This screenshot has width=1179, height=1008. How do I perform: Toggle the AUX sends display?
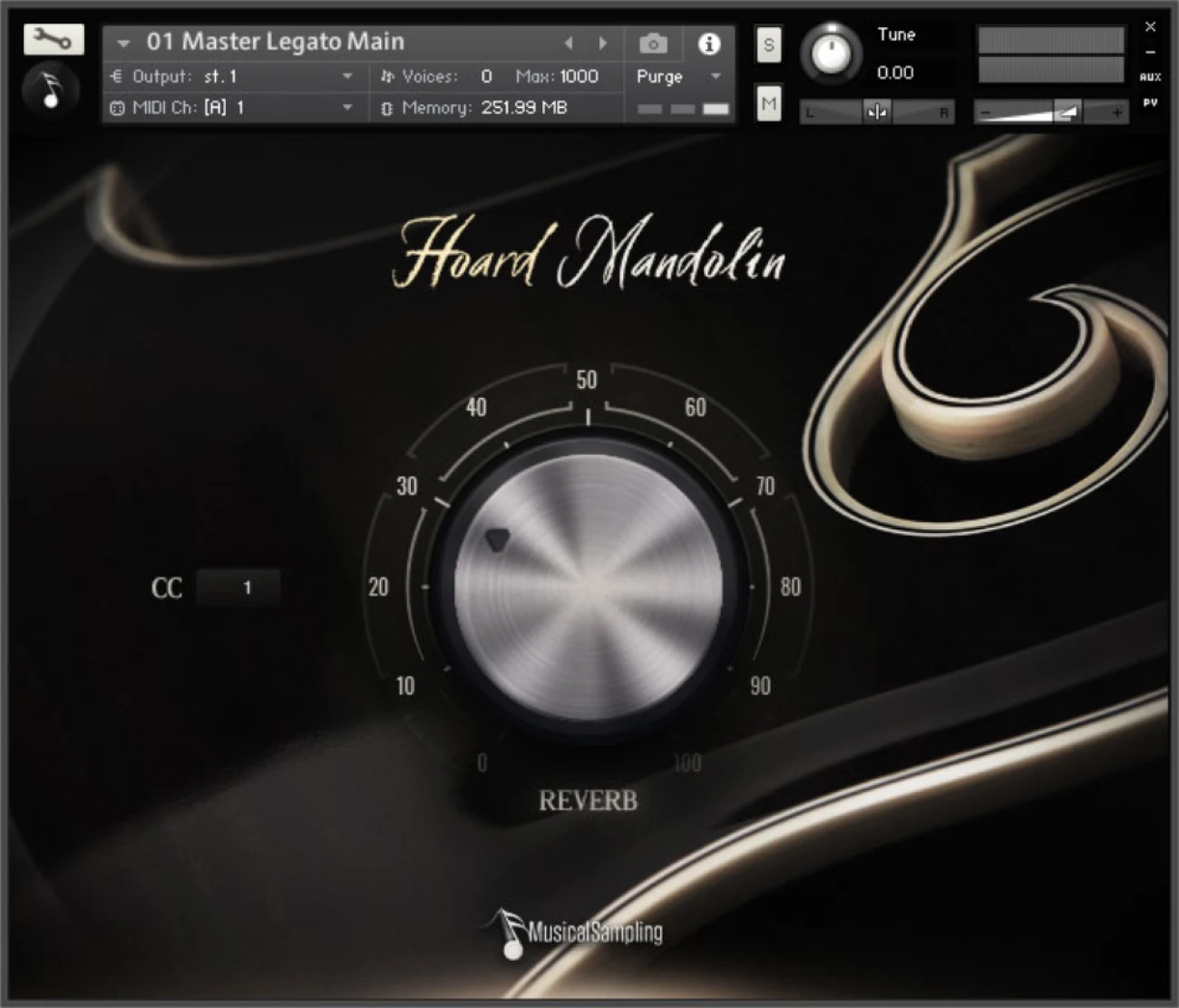tap(1150, 77)
